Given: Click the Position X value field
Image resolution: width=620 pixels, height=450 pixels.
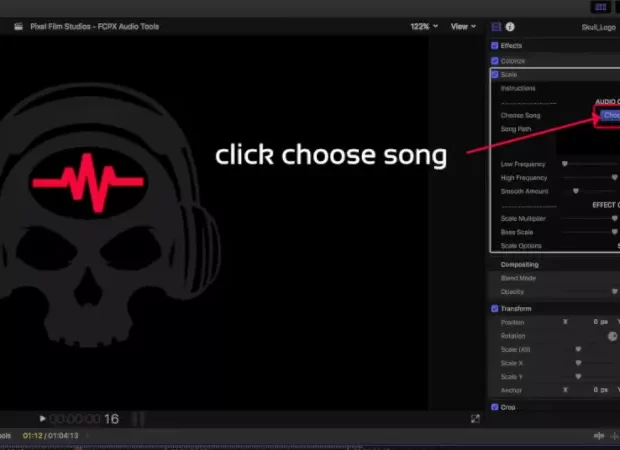Looking at the screenshot, I should [600, 322].
